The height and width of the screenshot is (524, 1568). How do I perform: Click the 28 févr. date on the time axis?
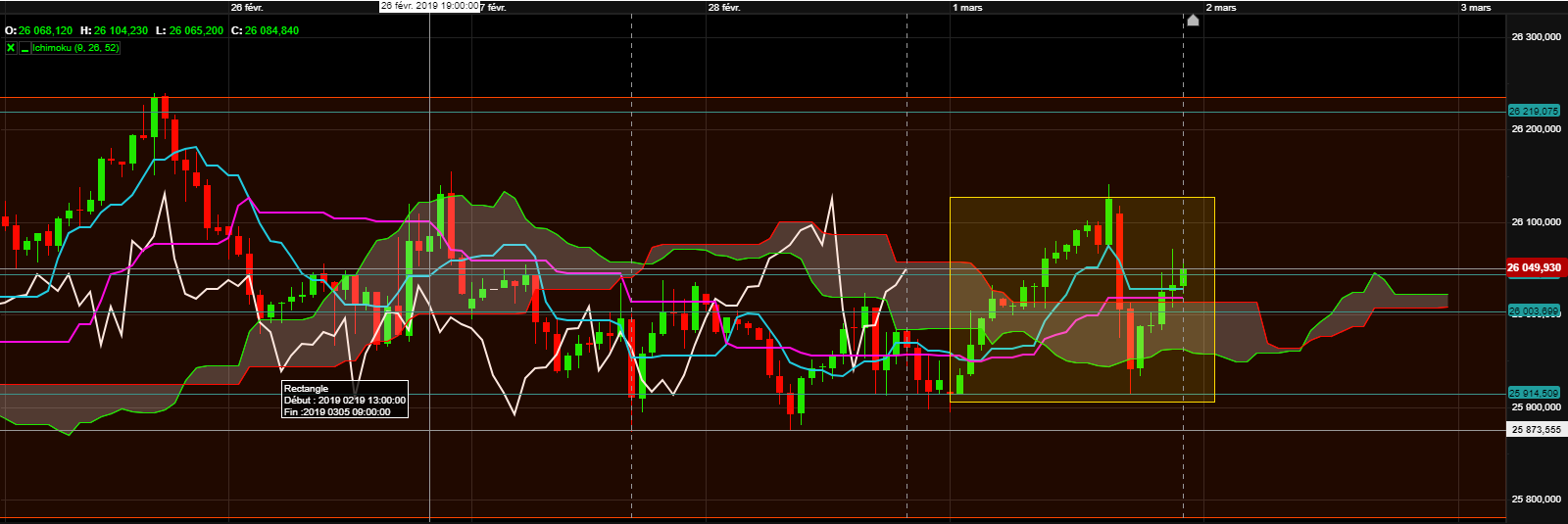724,7
